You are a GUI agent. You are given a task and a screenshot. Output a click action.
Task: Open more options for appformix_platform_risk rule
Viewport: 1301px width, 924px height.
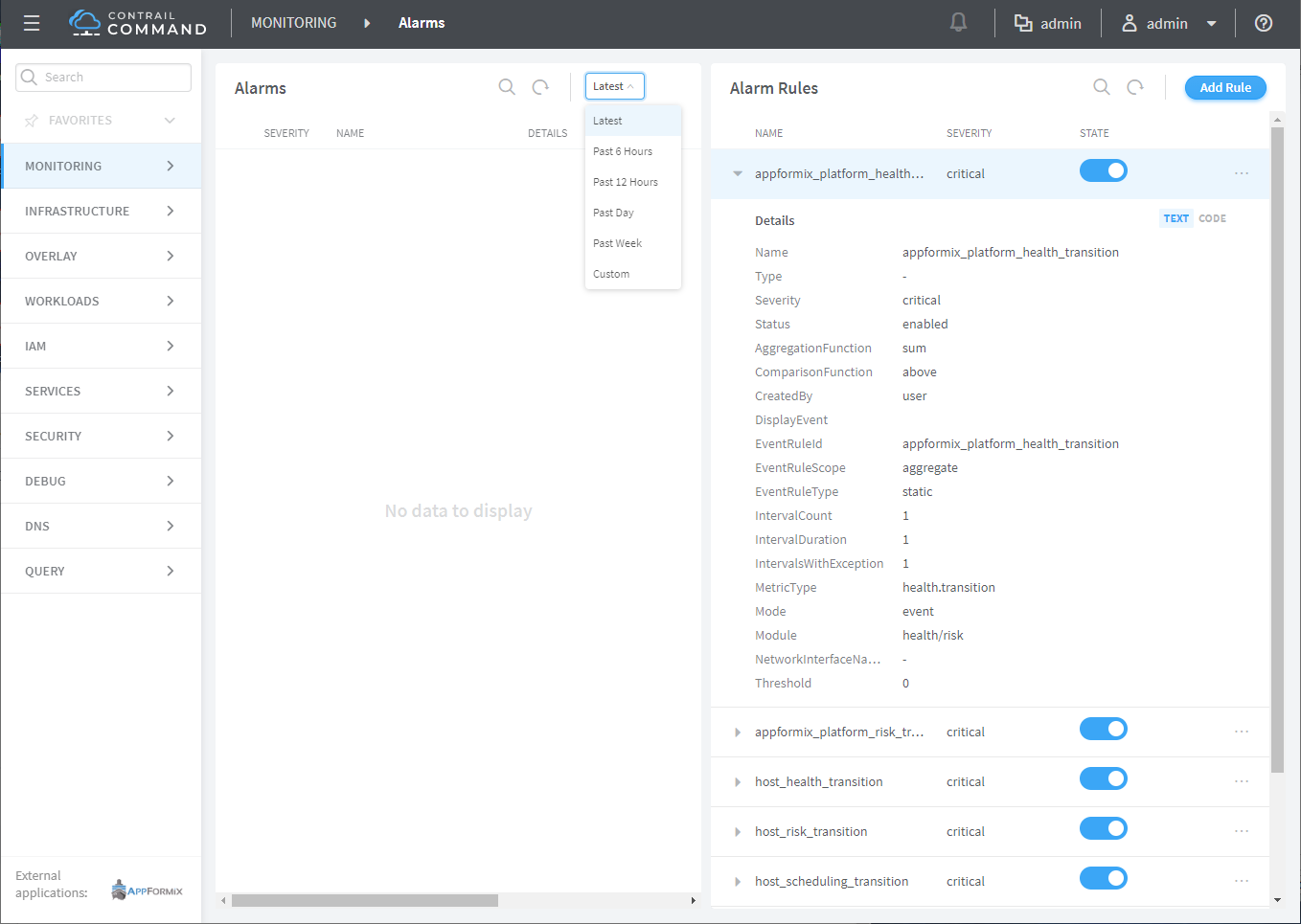[1242, 732]
